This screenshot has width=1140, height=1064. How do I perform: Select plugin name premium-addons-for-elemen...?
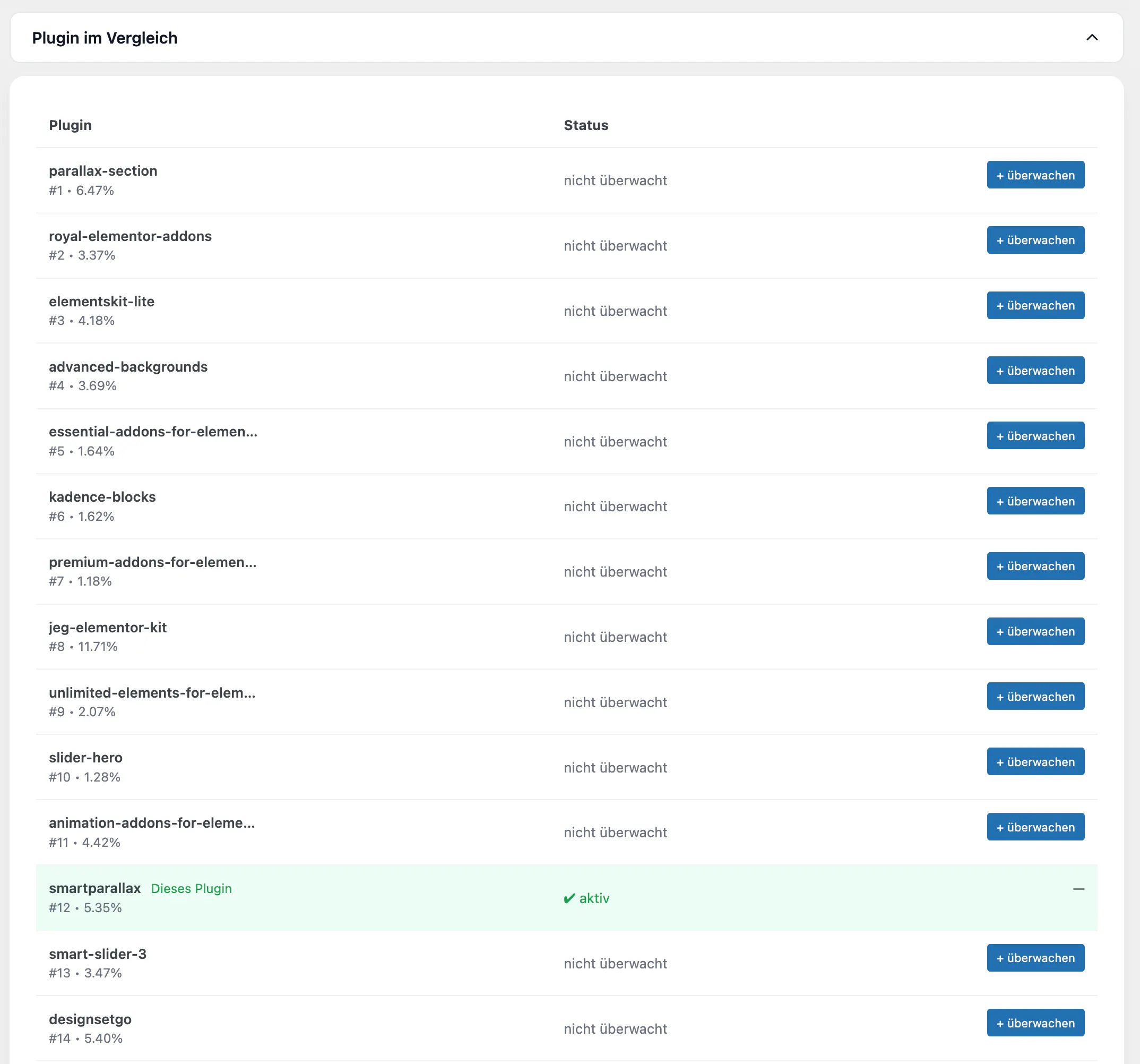tap(152, 562)
